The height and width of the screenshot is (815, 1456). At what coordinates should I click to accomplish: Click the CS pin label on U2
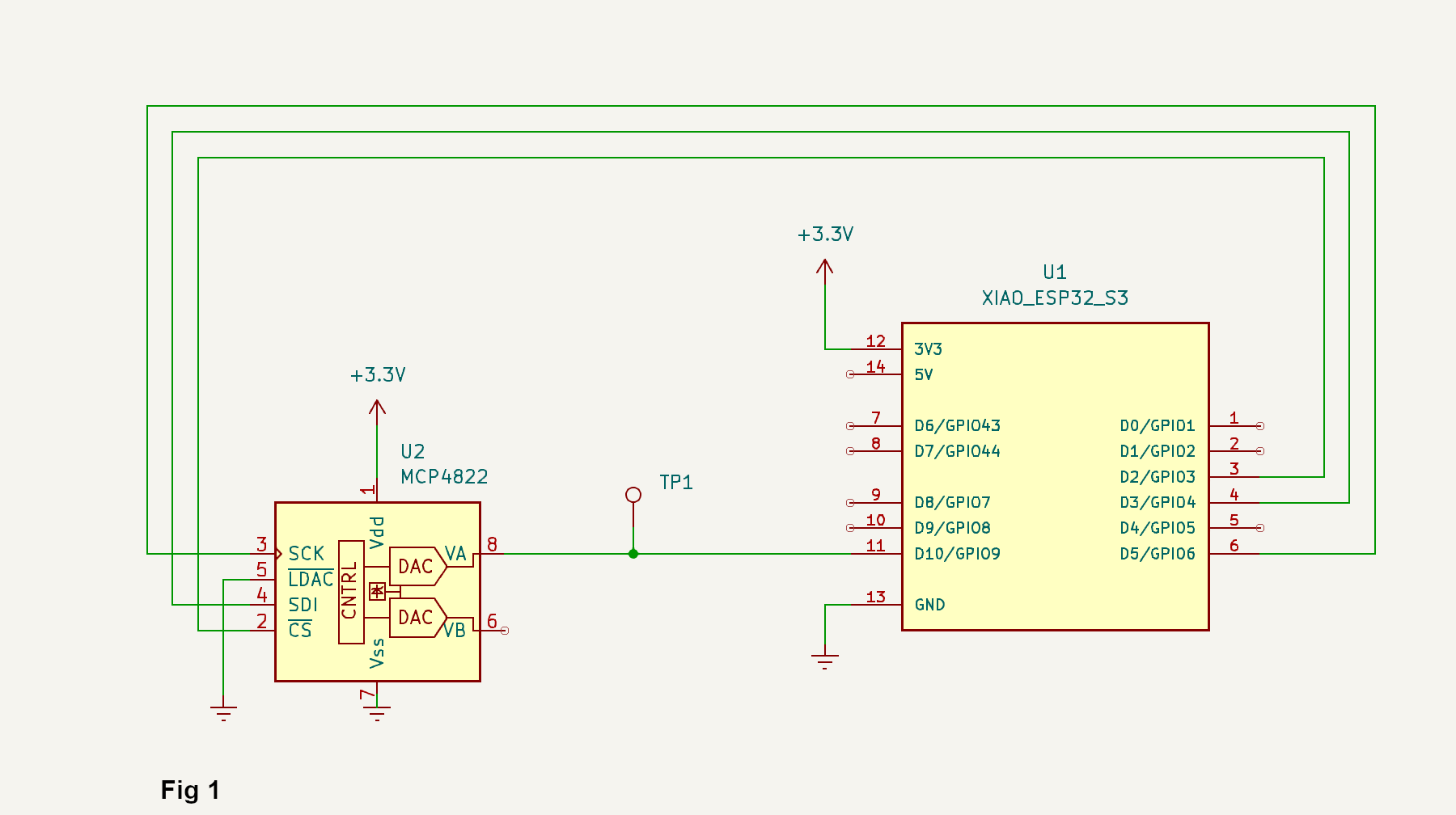pos(300,630)
